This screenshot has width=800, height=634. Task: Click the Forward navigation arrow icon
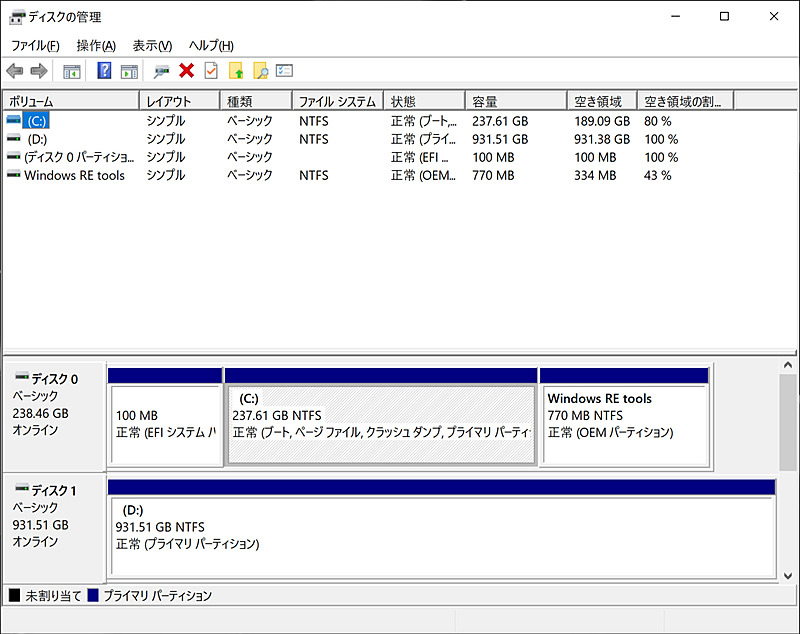[37, 70]
